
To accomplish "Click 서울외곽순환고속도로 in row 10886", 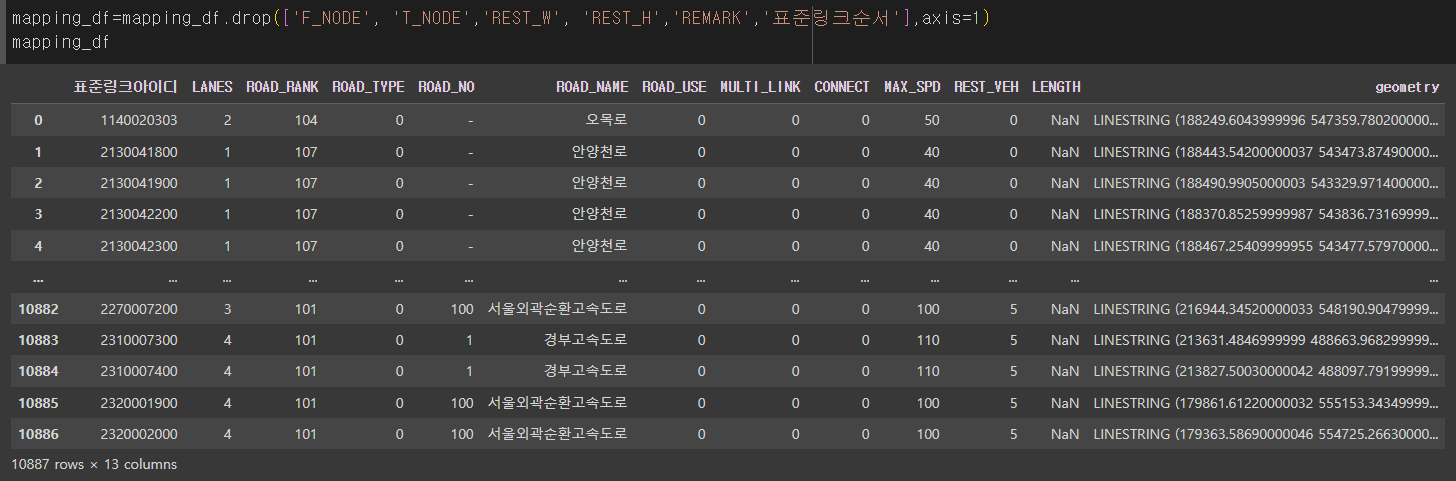I will [558, 435].
